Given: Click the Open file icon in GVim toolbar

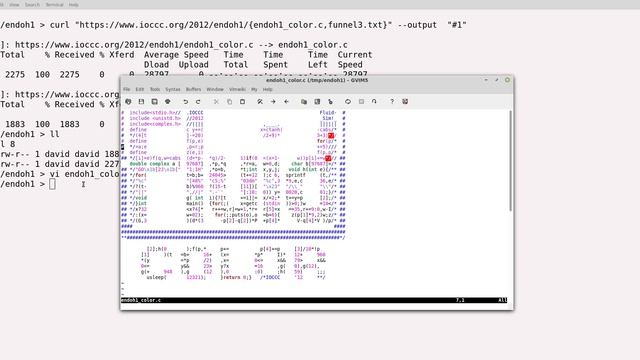Looking at the screenshot, I should pyautogui.click(x=128, y=102).
